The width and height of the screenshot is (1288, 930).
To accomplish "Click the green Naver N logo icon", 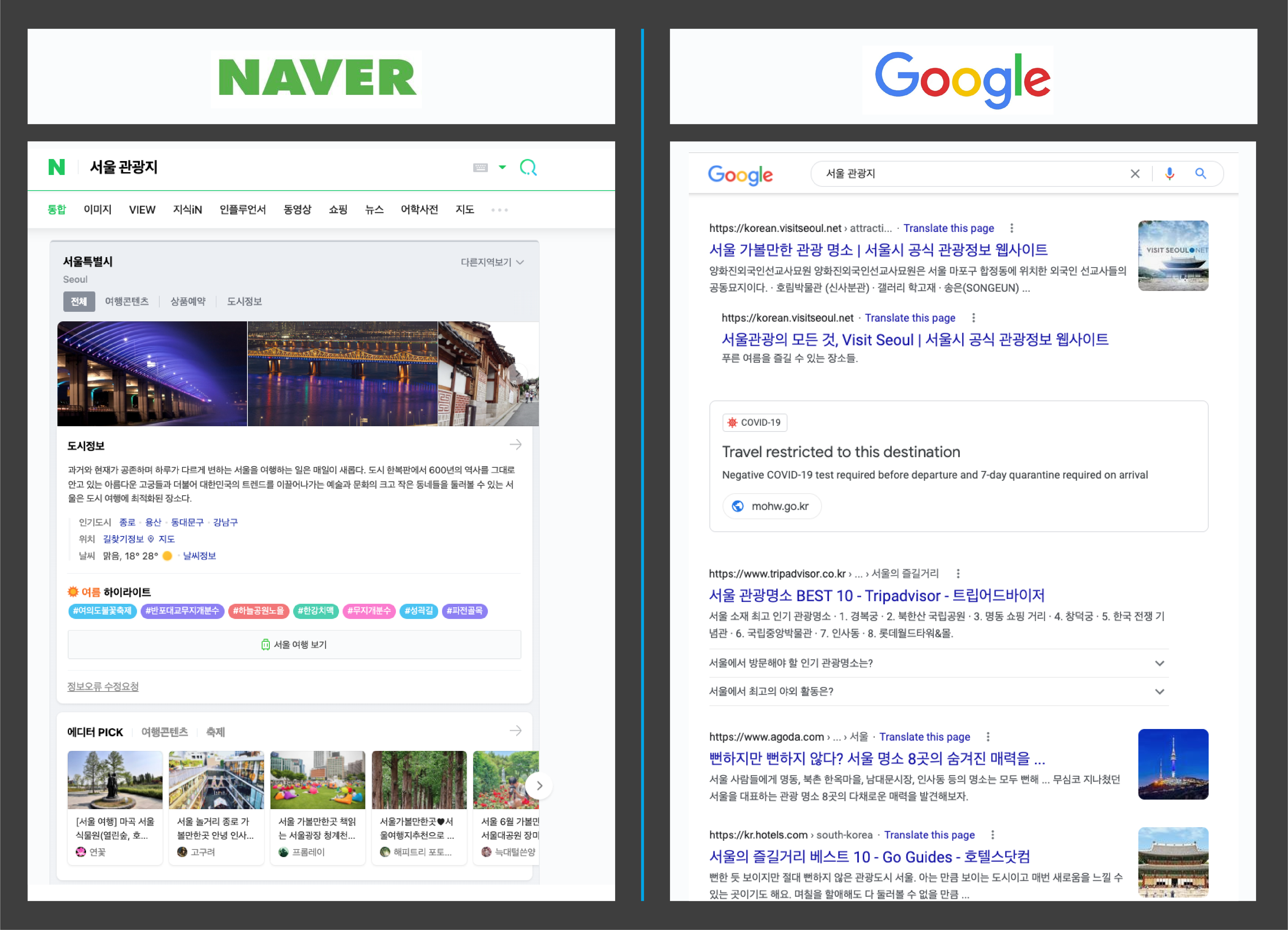I will 57,167.
